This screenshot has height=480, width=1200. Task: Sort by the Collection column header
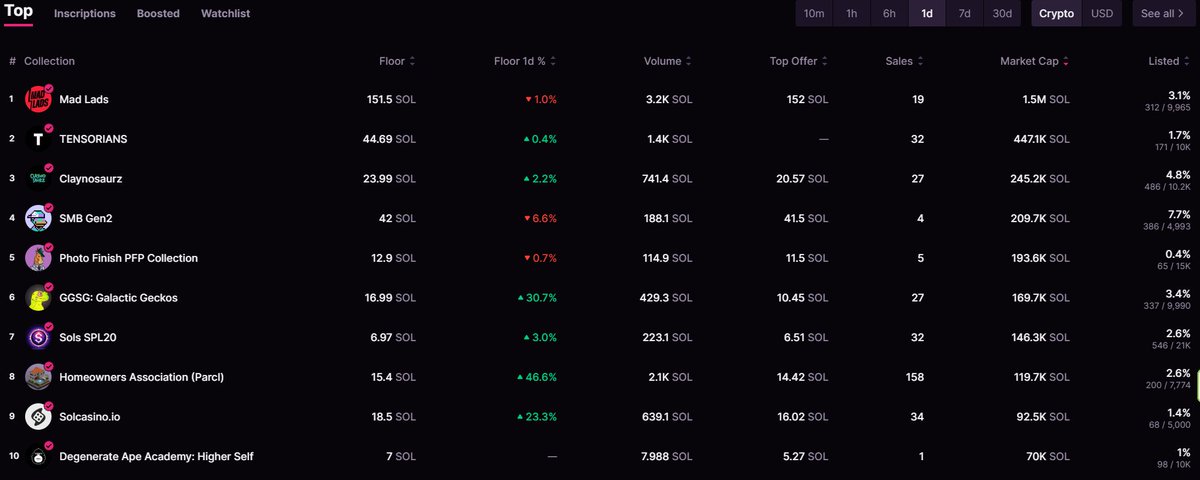(49, 61)
